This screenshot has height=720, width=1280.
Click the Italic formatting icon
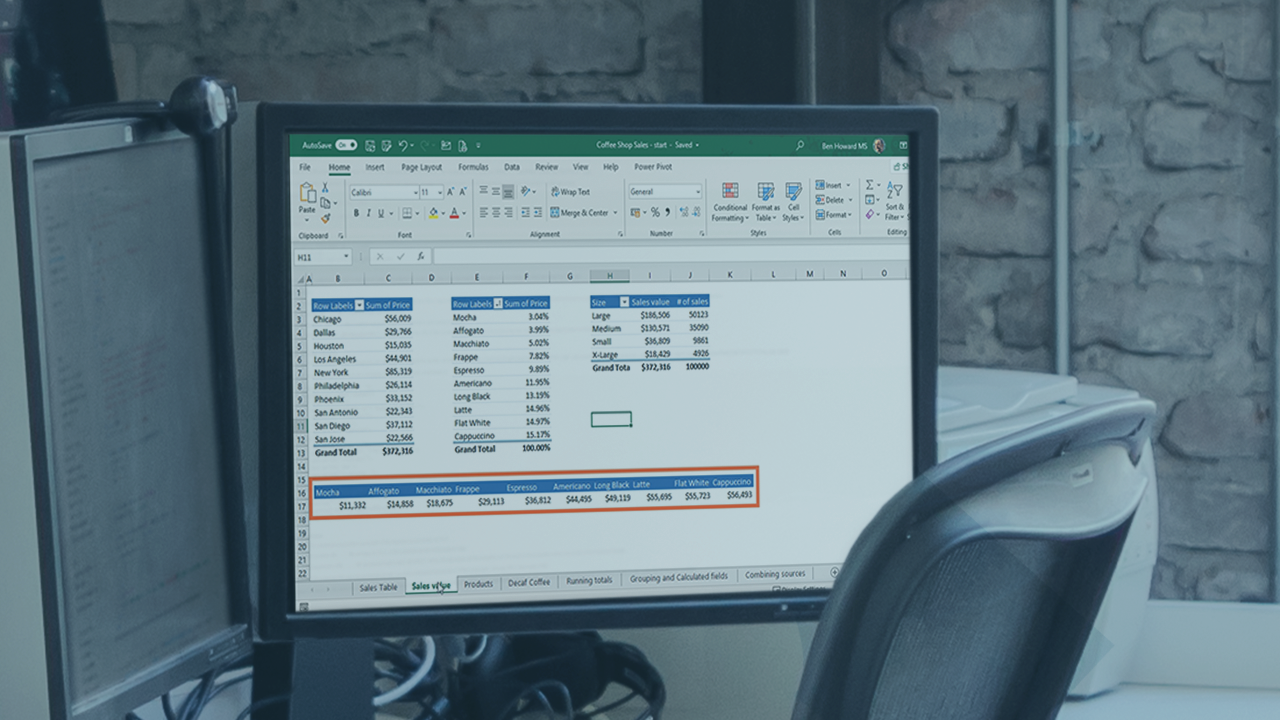368,213
